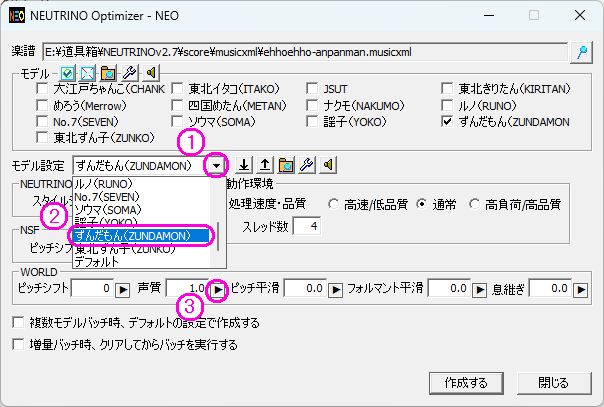Click the ピッチ平滑 value field
The image size is (604, 407).
305,288
